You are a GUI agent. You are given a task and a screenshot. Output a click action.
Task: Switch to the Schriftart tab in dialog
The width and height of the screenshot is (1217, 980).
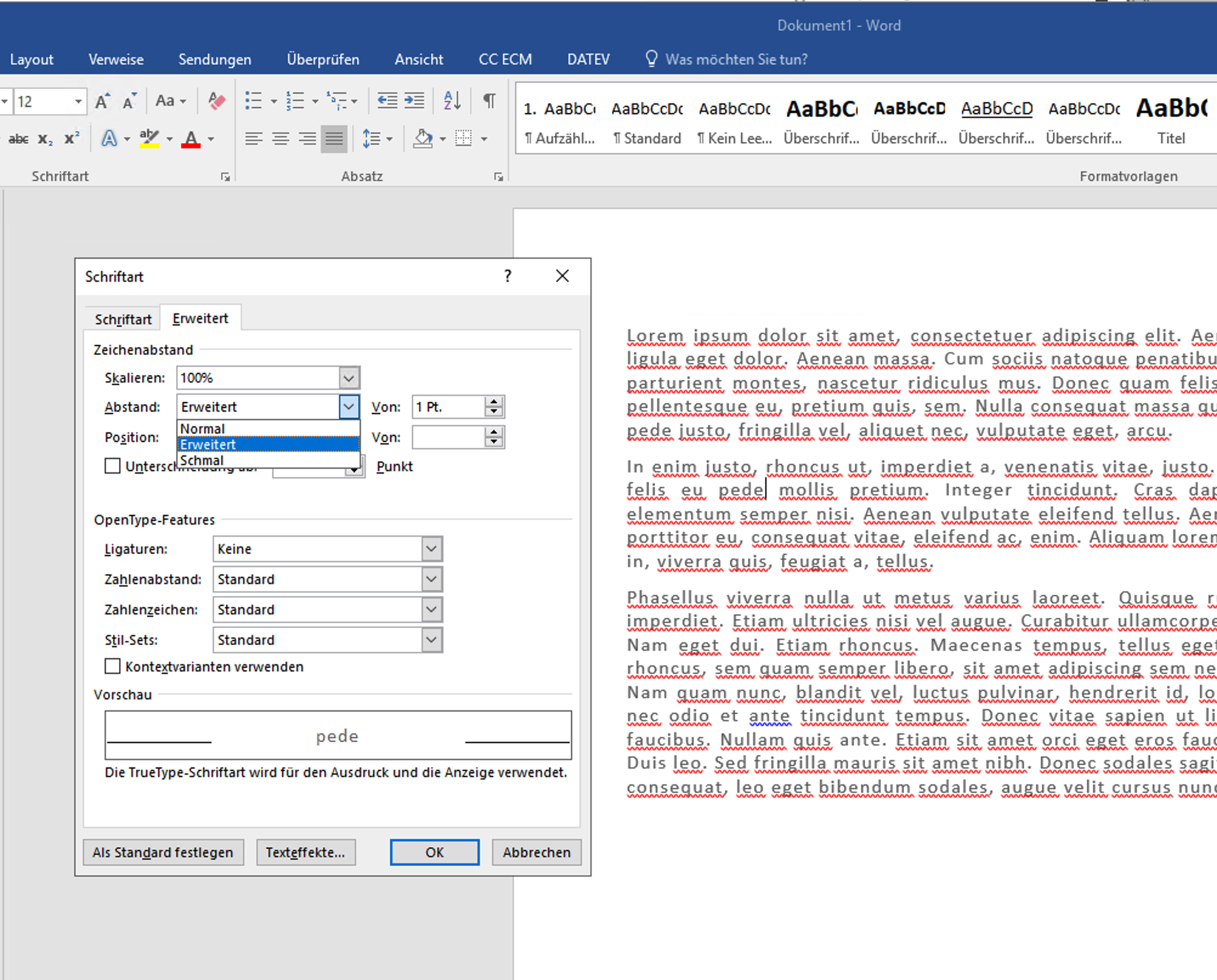point(123,319)
